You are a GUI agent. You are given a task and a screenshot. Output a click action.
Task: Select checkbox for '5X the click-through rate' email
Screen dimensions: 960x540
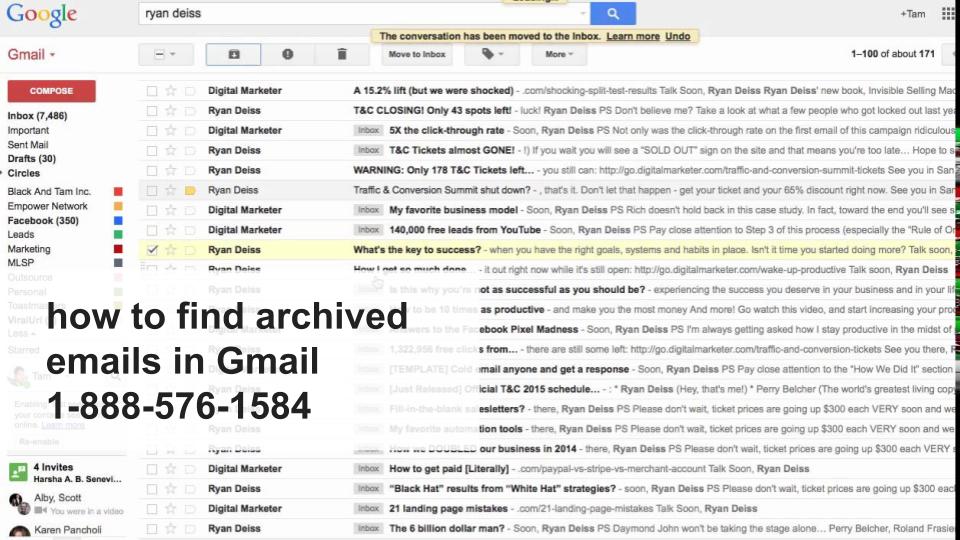tap(152, 130)
